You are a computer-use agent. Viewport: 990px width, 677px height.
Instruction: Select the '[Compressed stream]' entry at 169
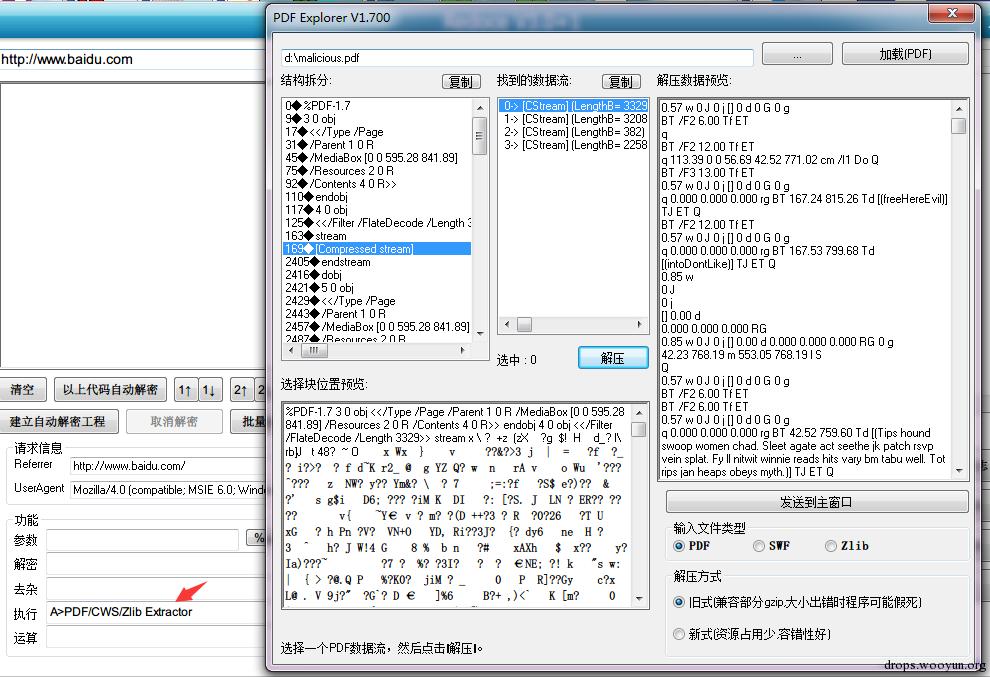[364, 249]
